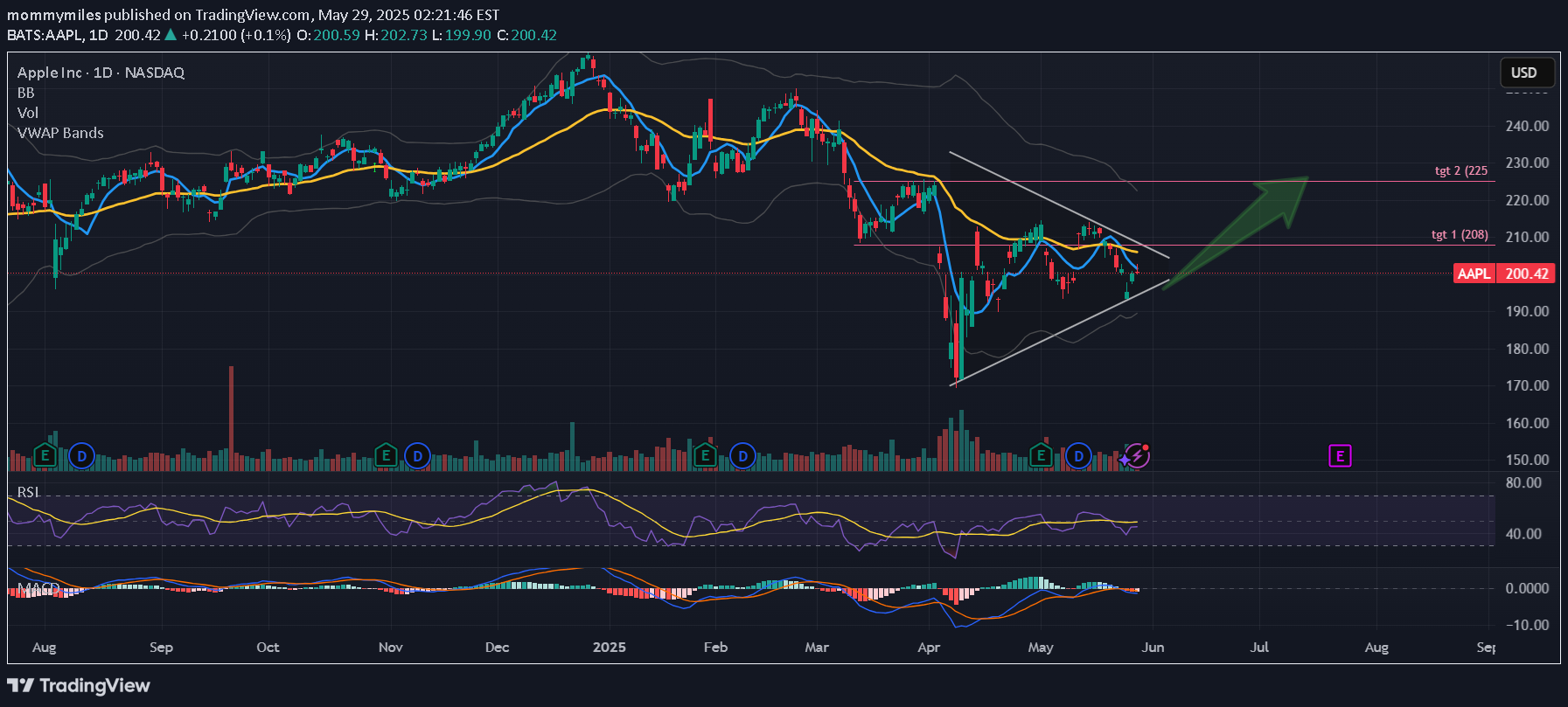Select the tgt 1 (208) label
Viewport: 1568px width, 707px height.
point(1460,234)
